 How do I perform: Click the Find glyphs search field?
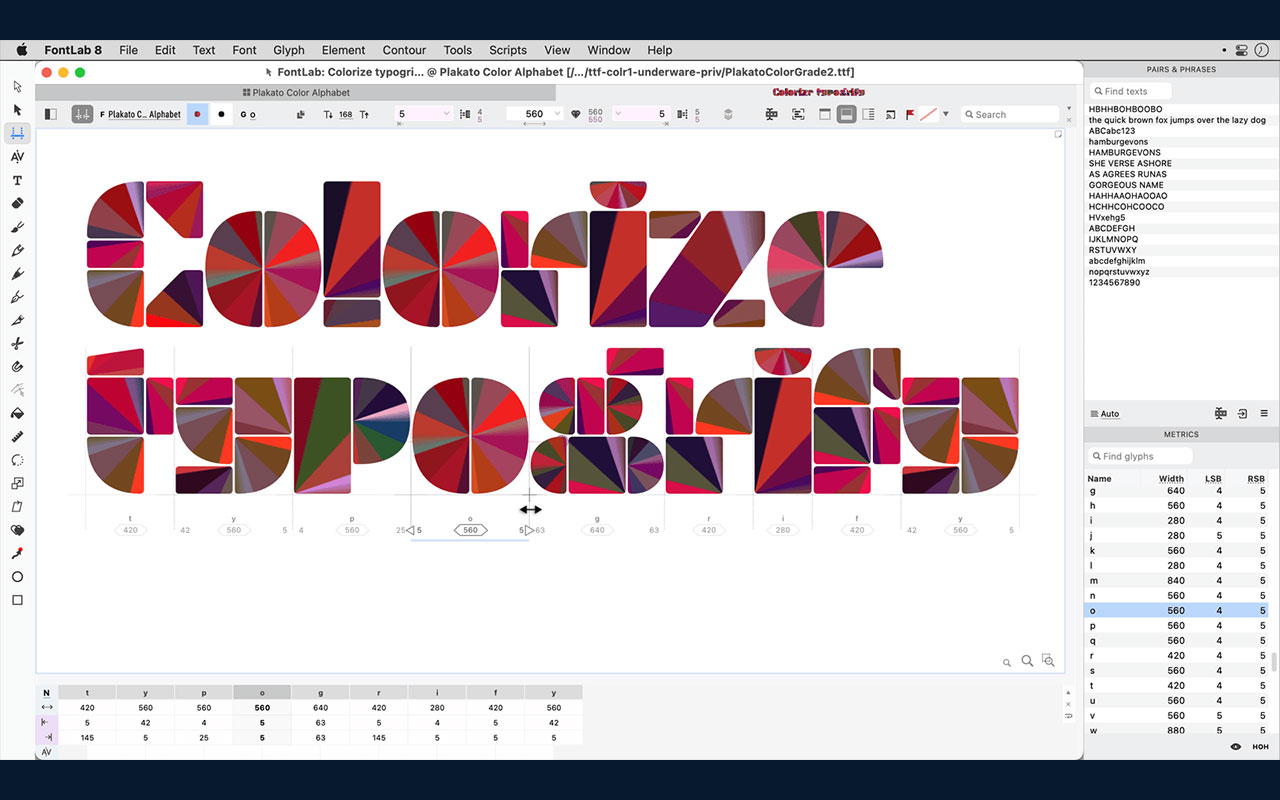coord(1141,456)
